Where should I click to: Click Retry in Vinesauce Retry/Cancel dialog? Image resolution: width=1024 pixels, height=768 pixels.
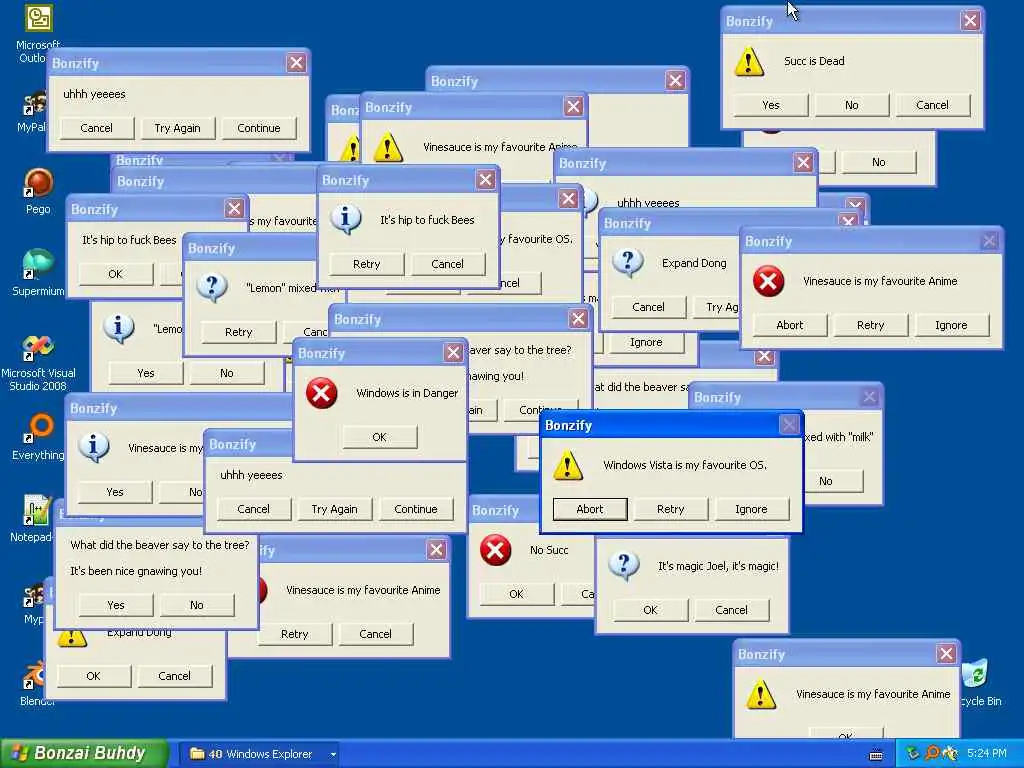click(295, 633)
